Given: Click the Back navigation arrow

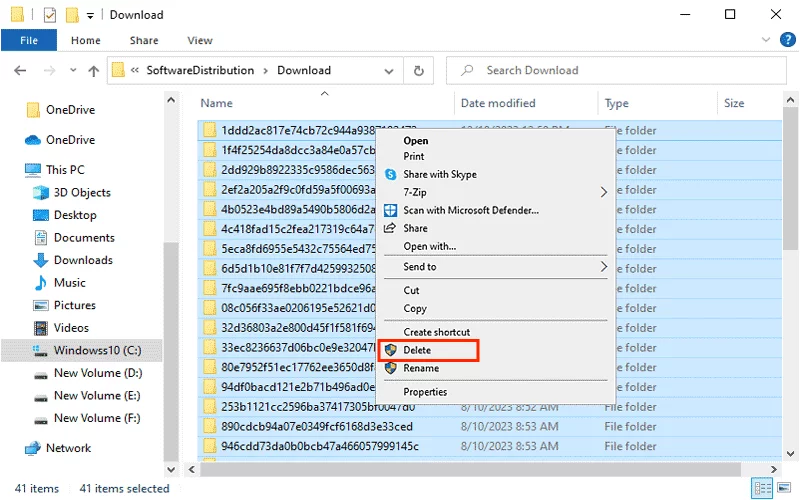Looking at the screenshot, I should [20, 70].
